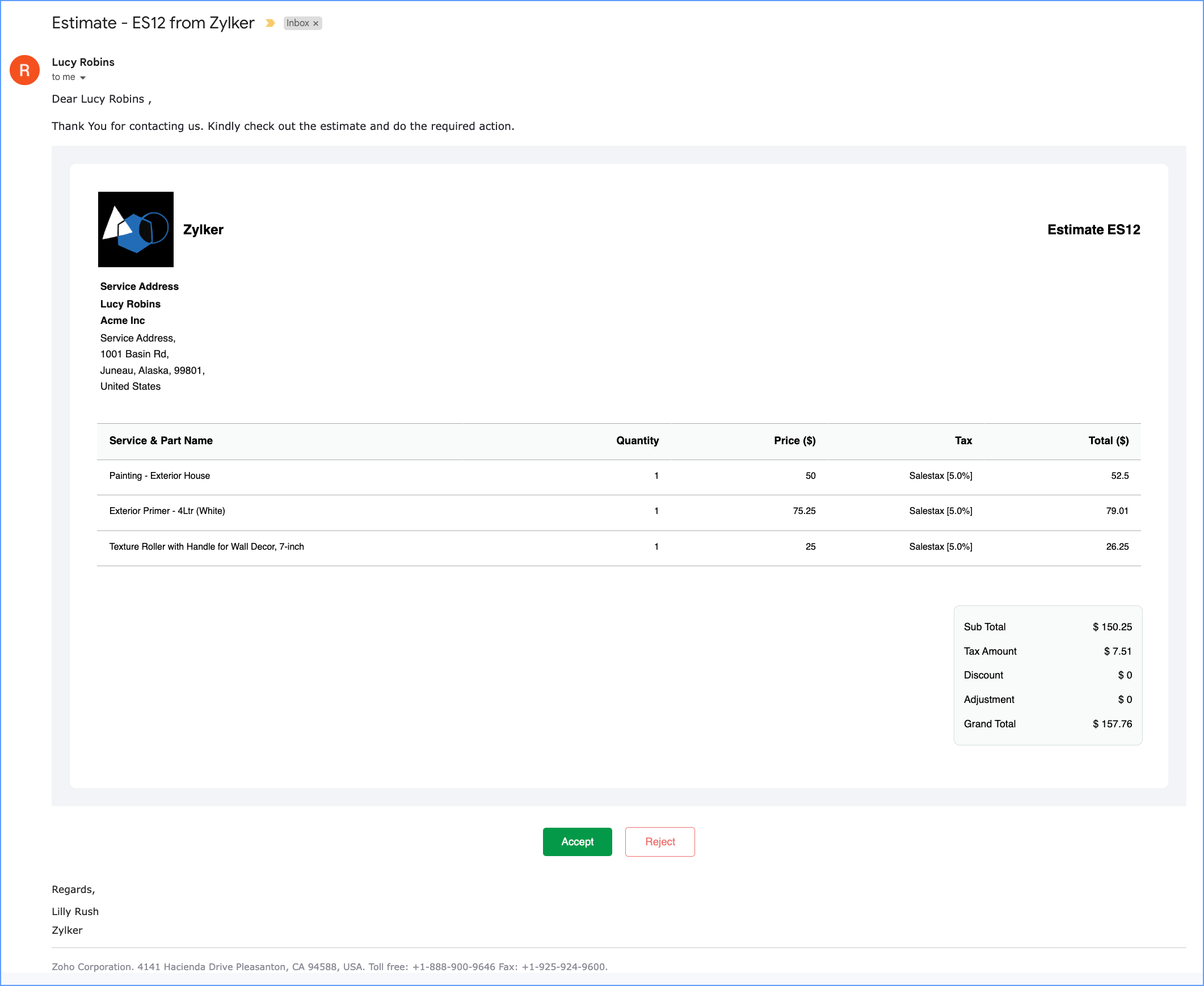Click the 'Acme Inc' company name
This screenshot has height=986, width=1204.
coord(122,321)
